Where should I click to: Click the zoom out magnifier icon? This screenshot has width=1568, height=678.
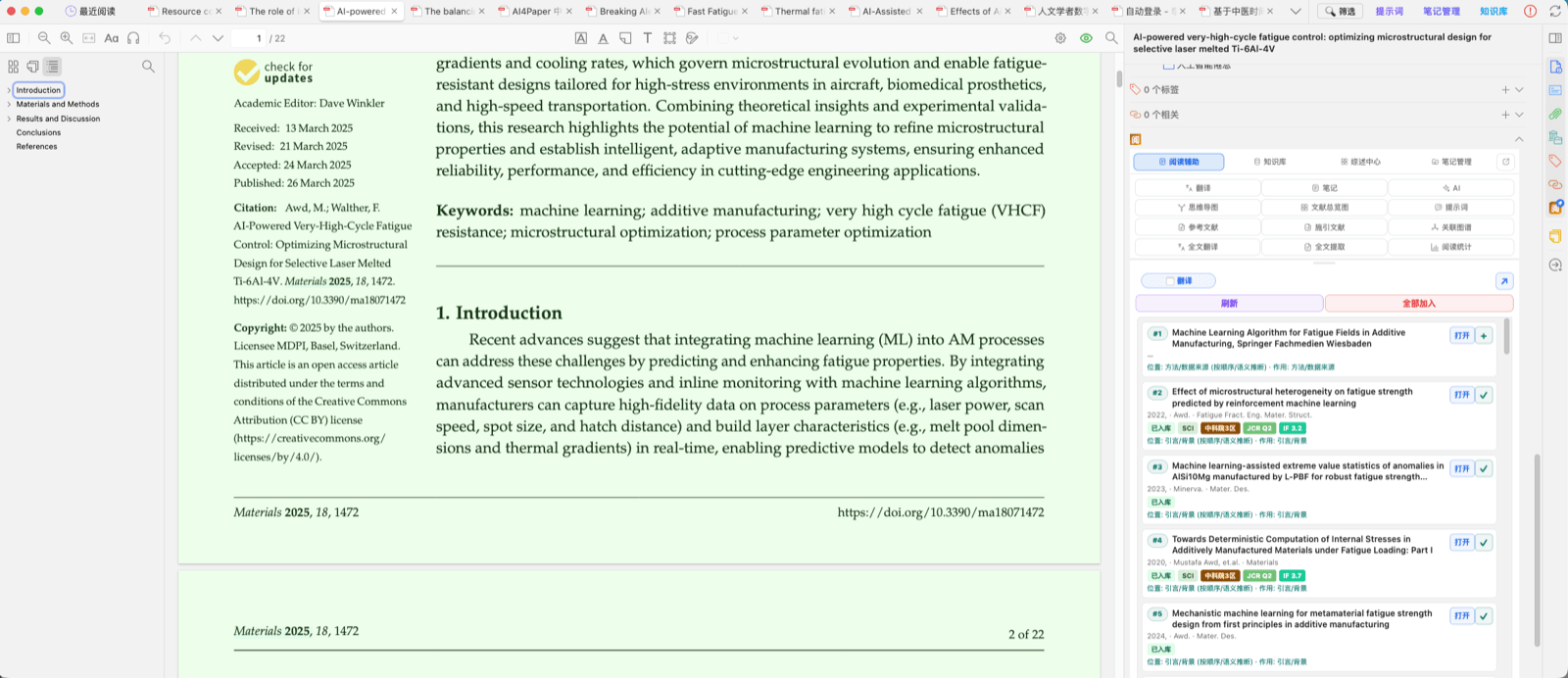pos(44,38)
